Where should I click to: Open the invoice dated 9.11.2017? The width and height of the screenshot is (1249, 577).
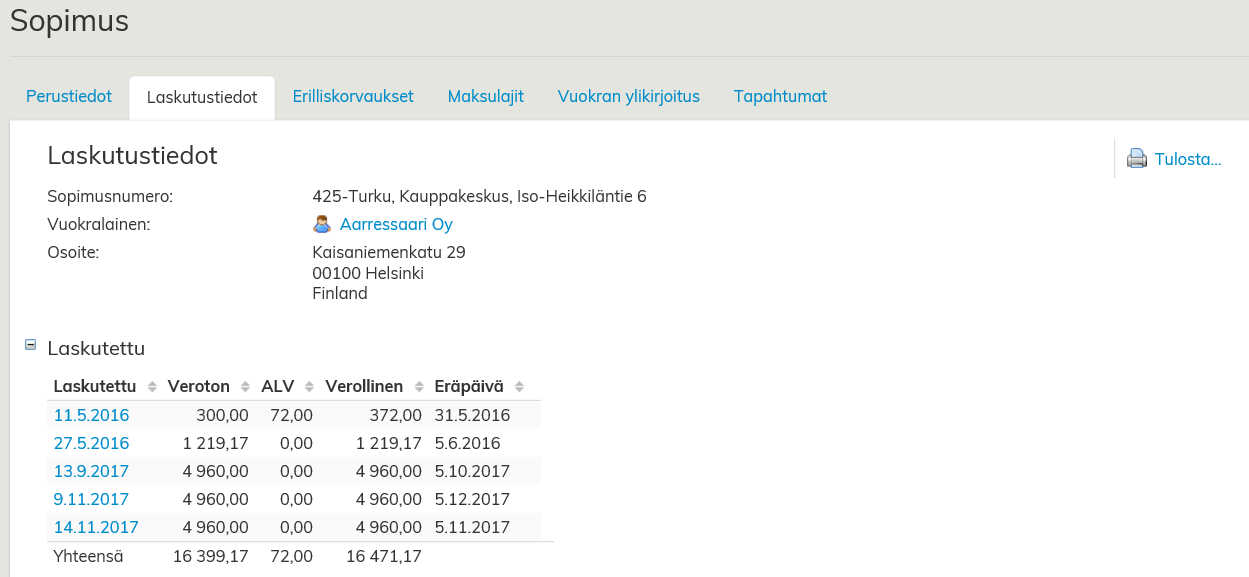(91, 499)
